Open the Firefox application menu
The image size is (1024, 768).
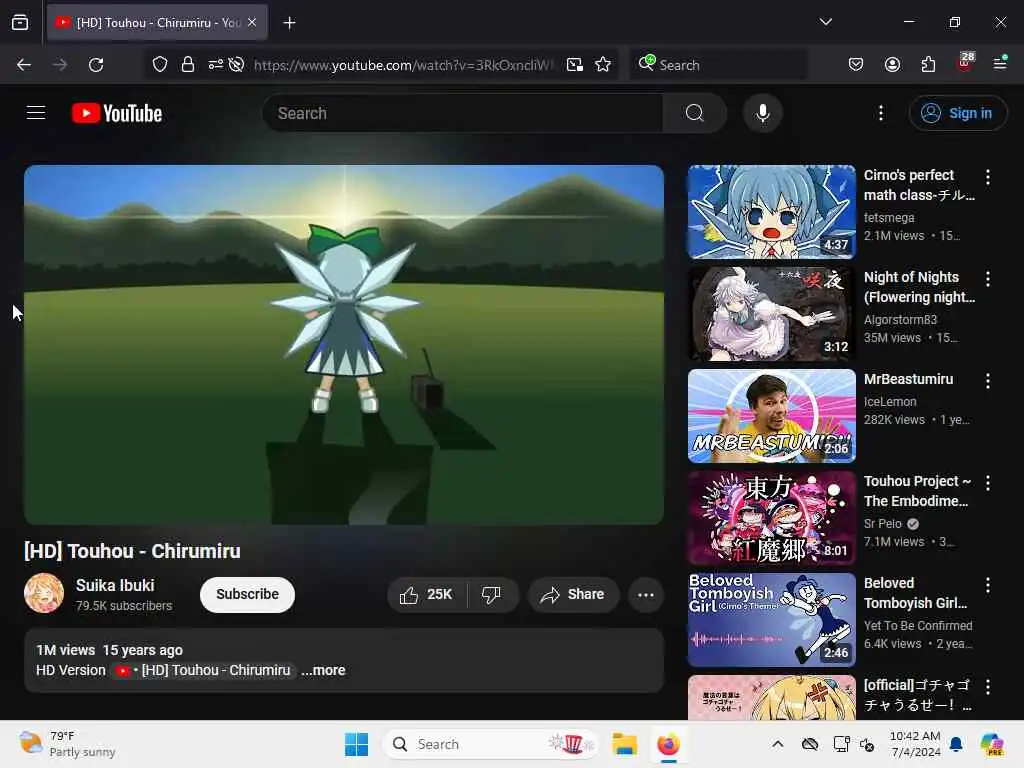(x=1000, y=63)
